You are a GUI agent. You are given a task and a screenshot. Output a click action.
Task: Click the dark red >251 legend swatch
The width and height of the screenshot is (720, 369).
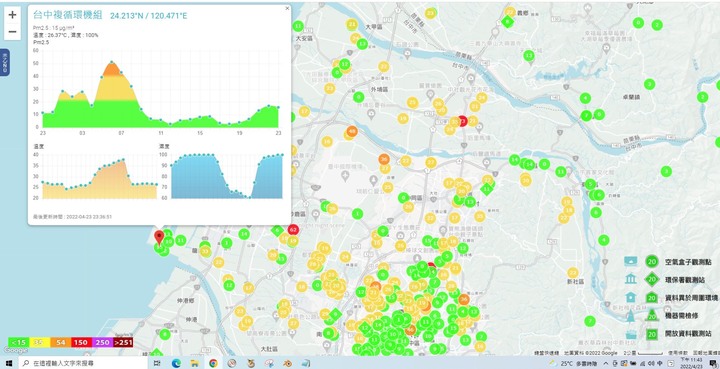pos(123,342)
